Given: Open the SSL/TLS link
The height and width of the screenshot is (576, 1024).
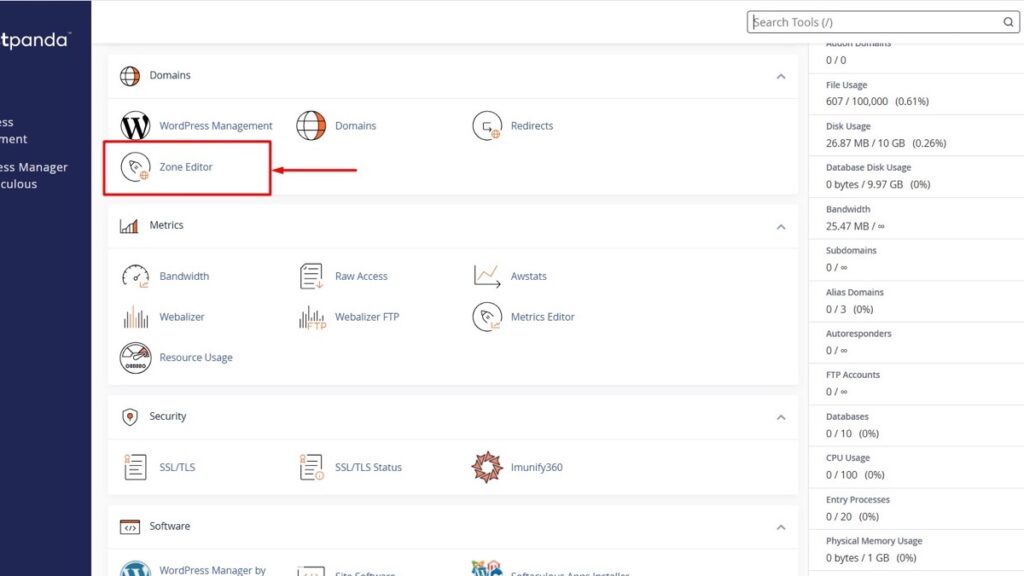Looking at the screenshot, I should pyautogui.click(x=177, y=467).
